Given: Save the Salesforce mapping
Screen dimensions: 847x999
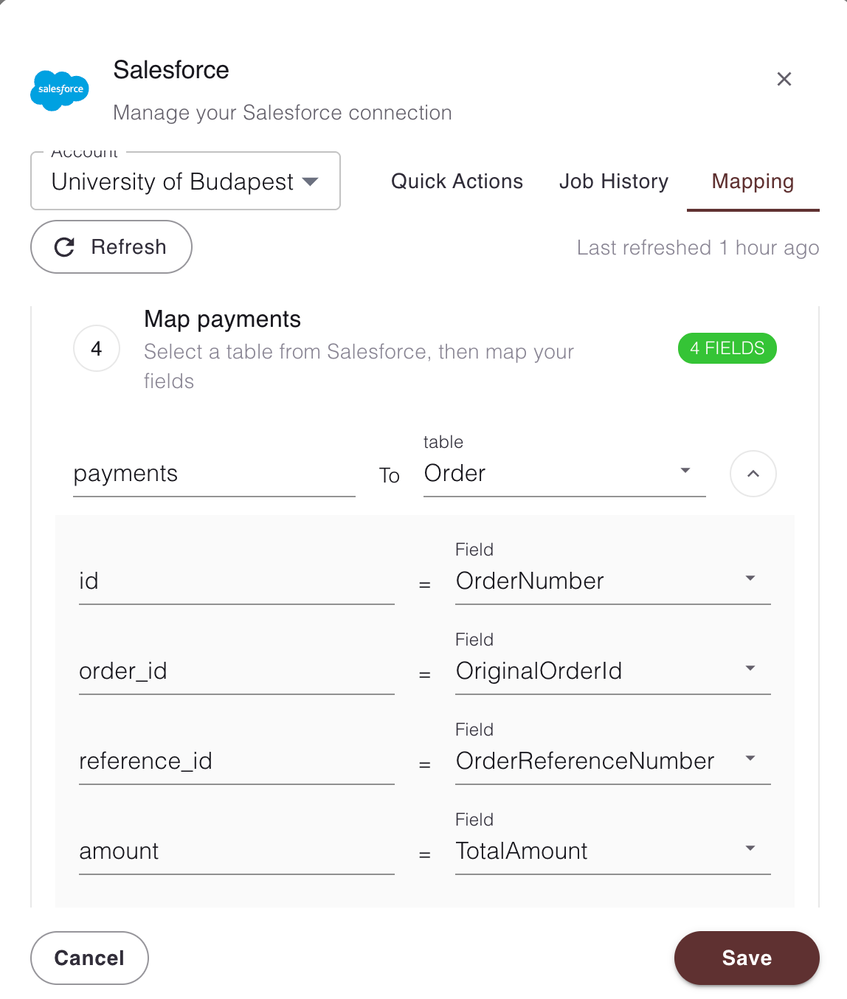Looking at the screenshot, I should [x=746, y=958].
